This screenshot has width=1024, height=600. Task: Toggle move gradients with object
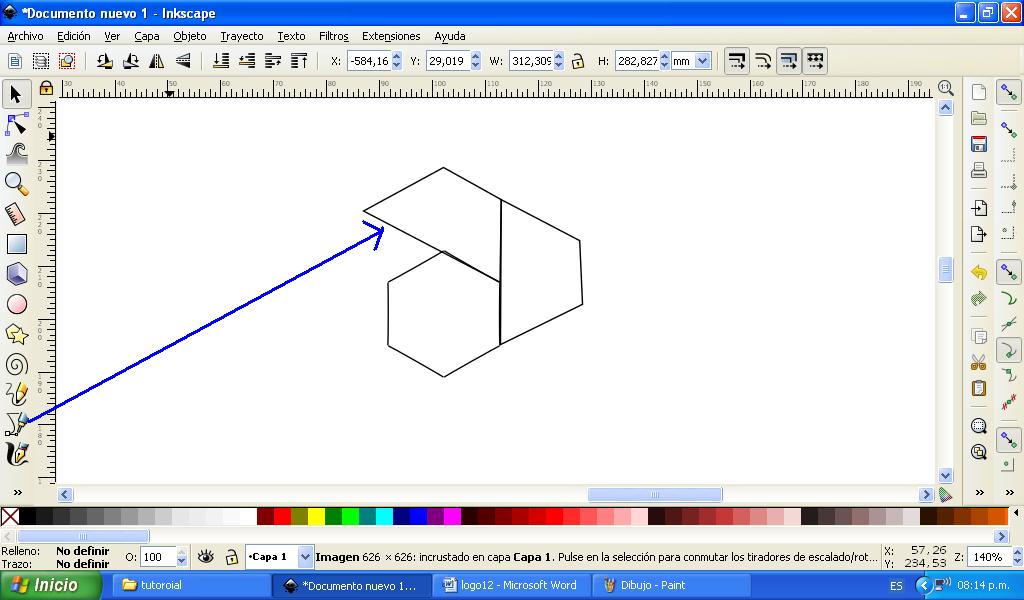(x=789, y=61)
